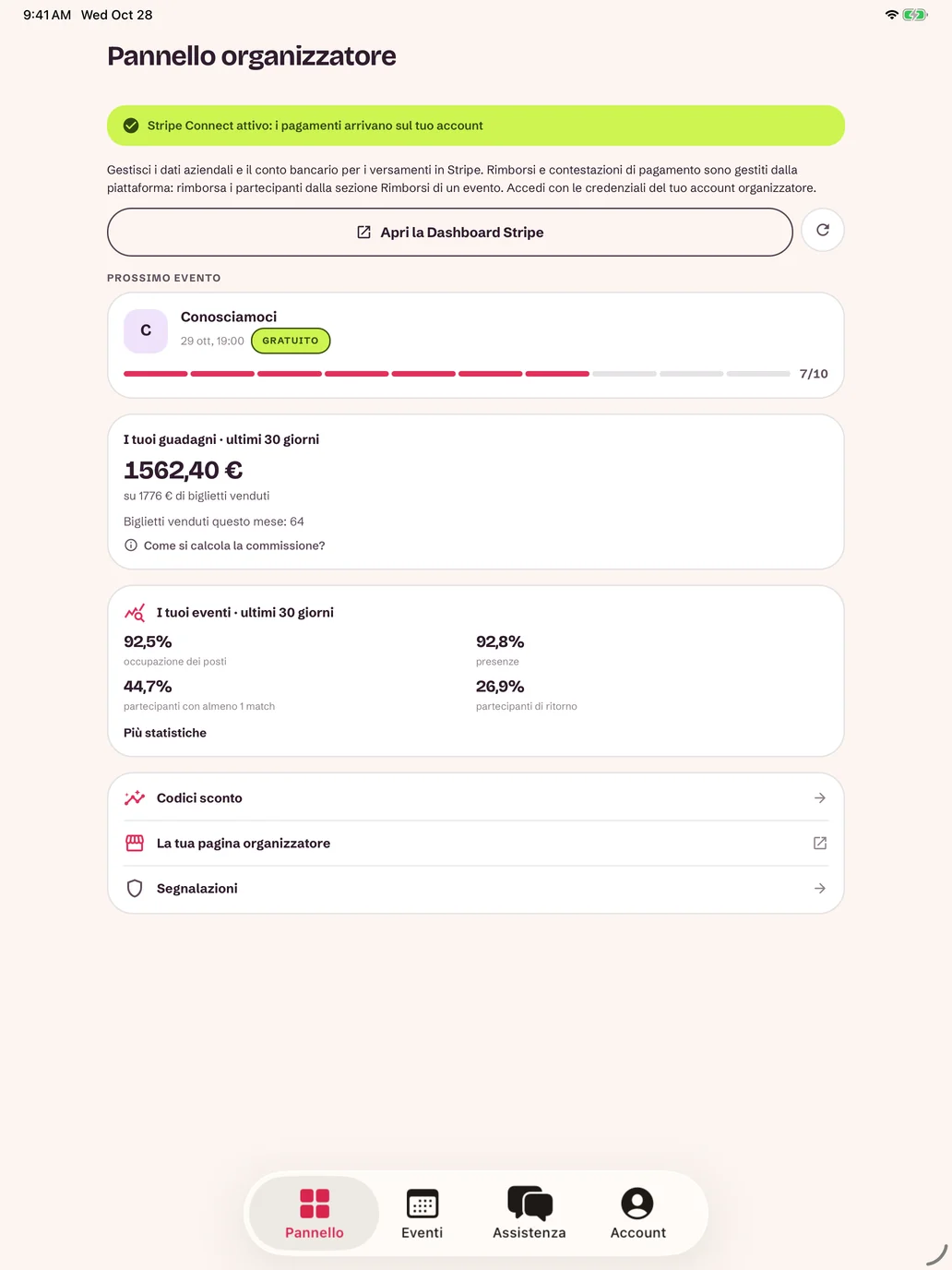Click external link icon for organizer page
This screenshot has height=1270, width=952.
pyautogui.click(x=820, y=844)
